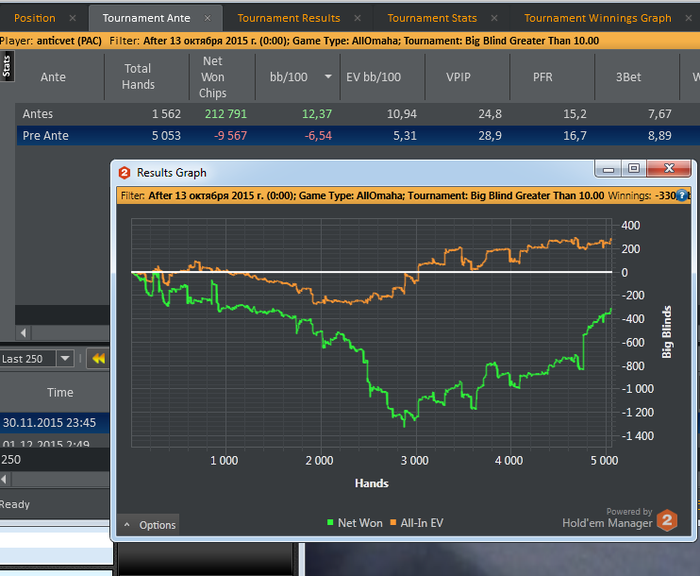This screenshot has height=576, width=700.
Task: Expand the Options panel in graph
Action: (149, 525)
